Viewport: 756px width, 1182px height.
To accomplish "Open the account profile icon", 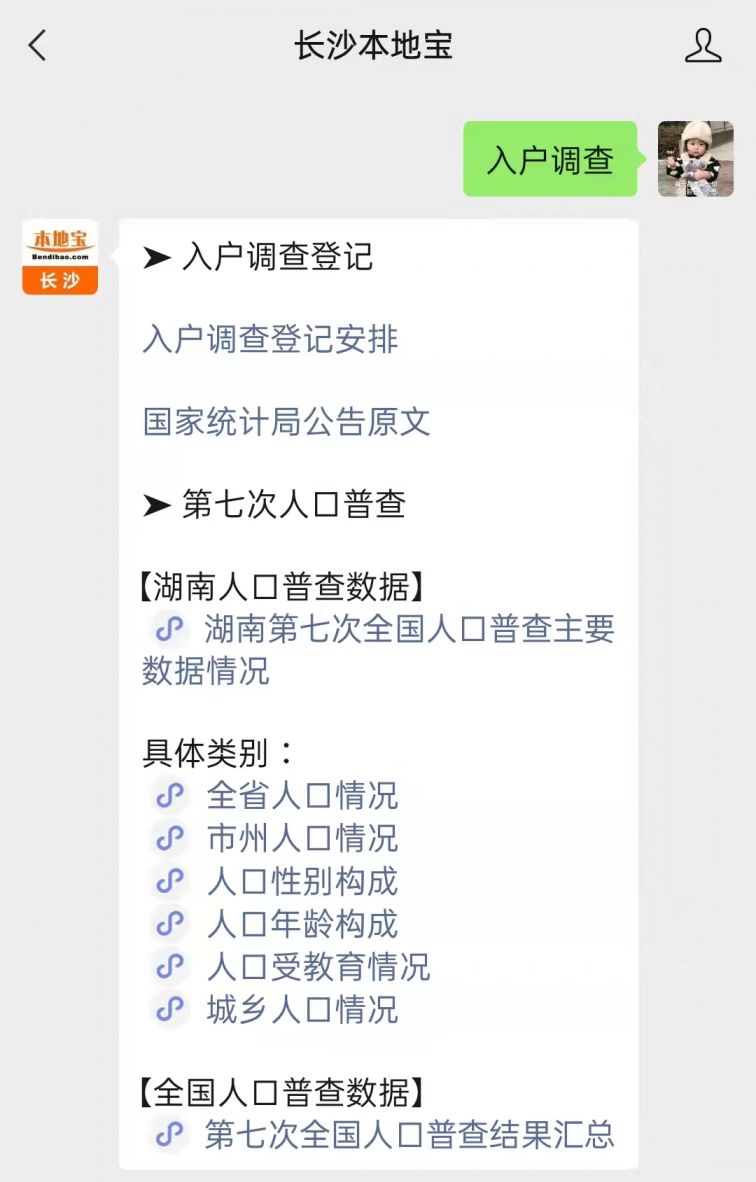I will click(x=702, y=45).
